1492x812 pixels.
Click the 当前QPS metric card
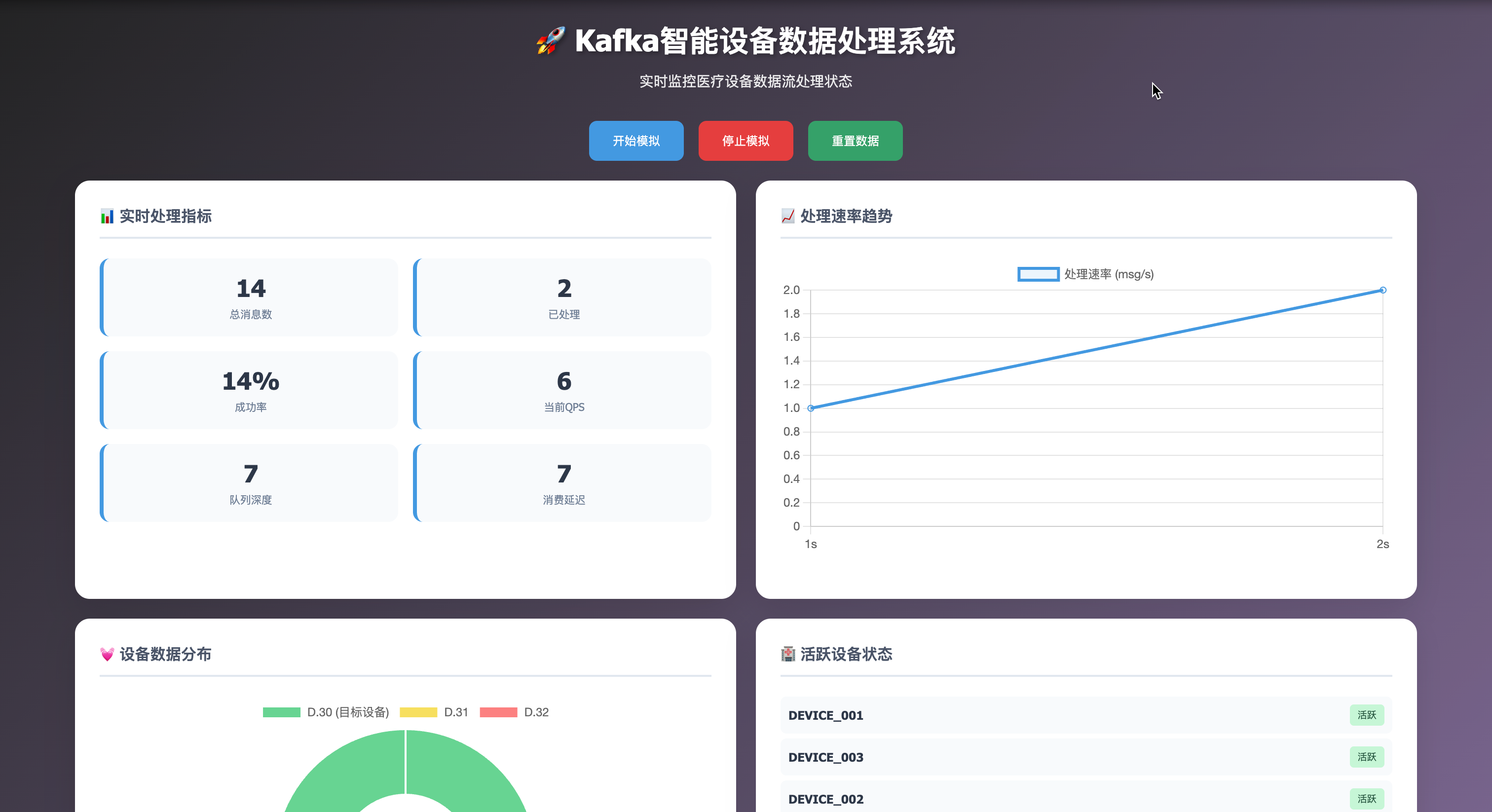coord(563,390)
